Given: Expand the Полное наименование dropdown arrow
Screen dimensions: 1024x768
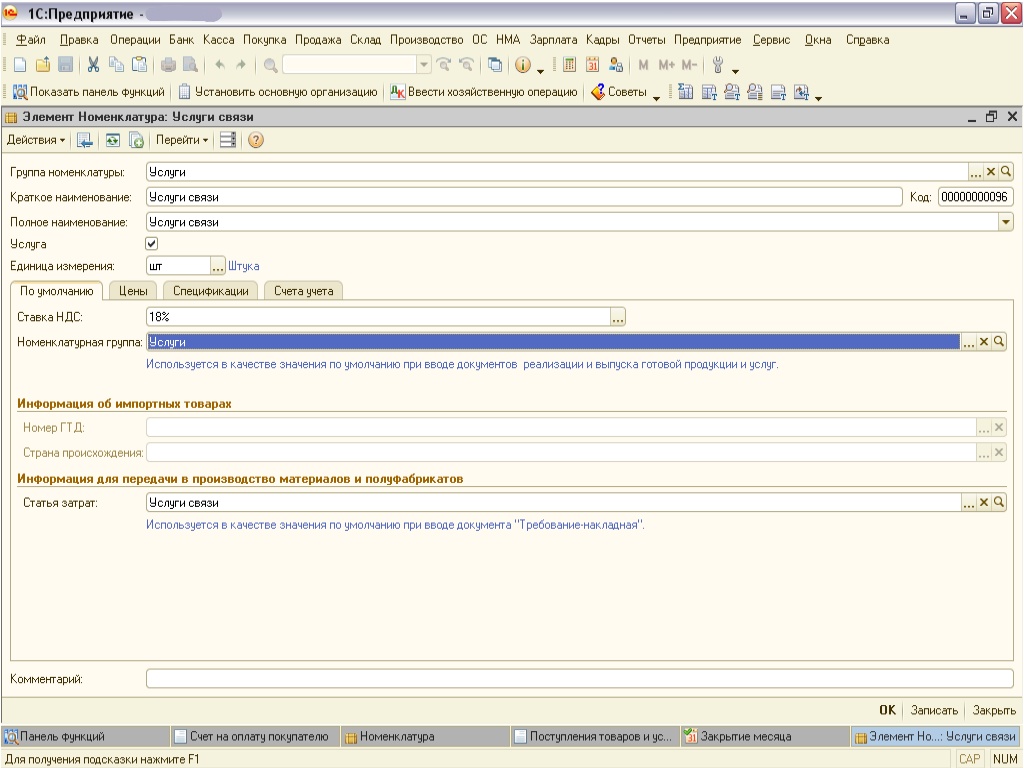Looking at the screenshot, I should pos(1006,222).
